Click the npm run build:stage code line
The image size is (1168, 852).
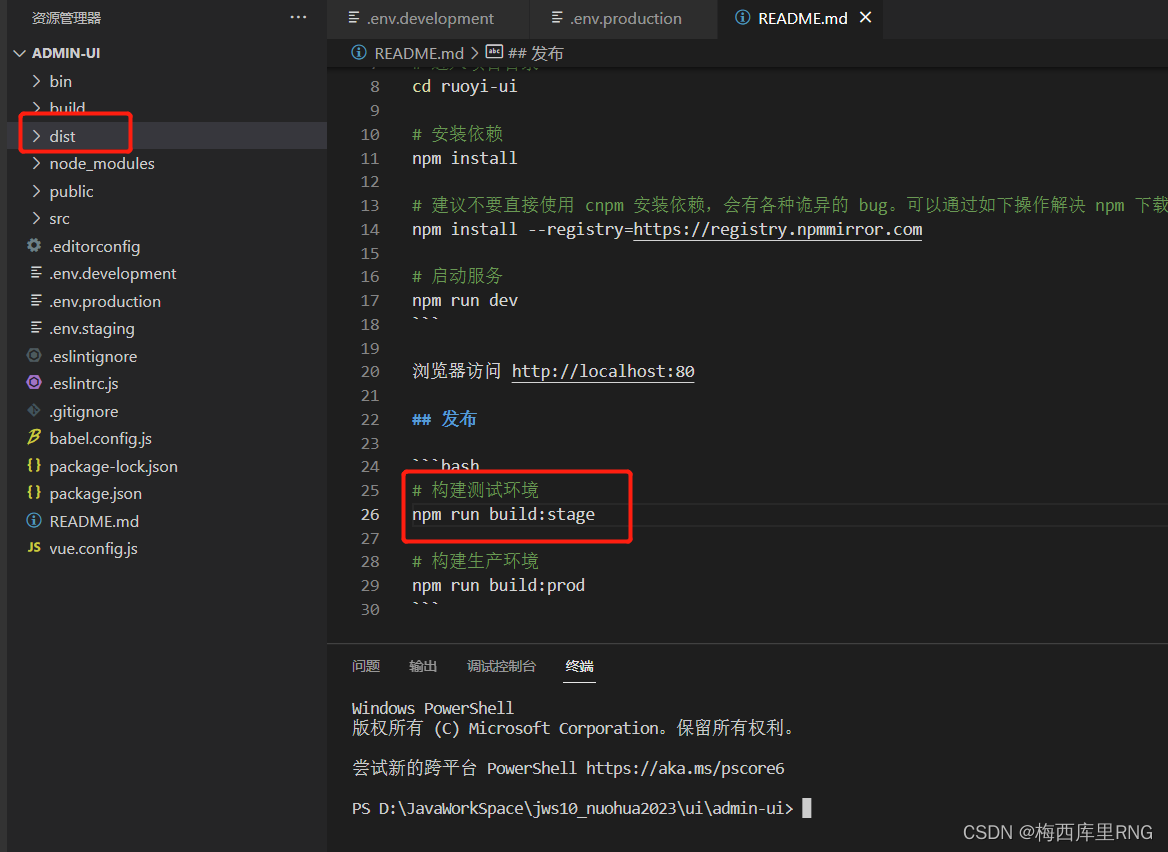[x=504, y=515]
